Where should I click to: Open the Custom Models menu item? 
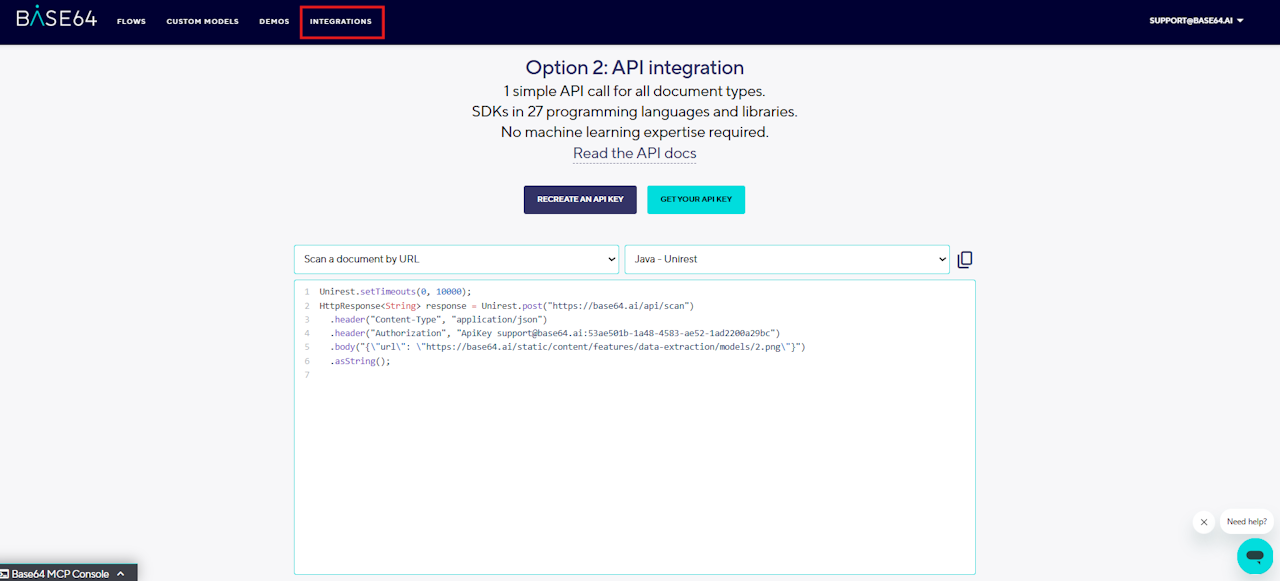coord(202,21)
